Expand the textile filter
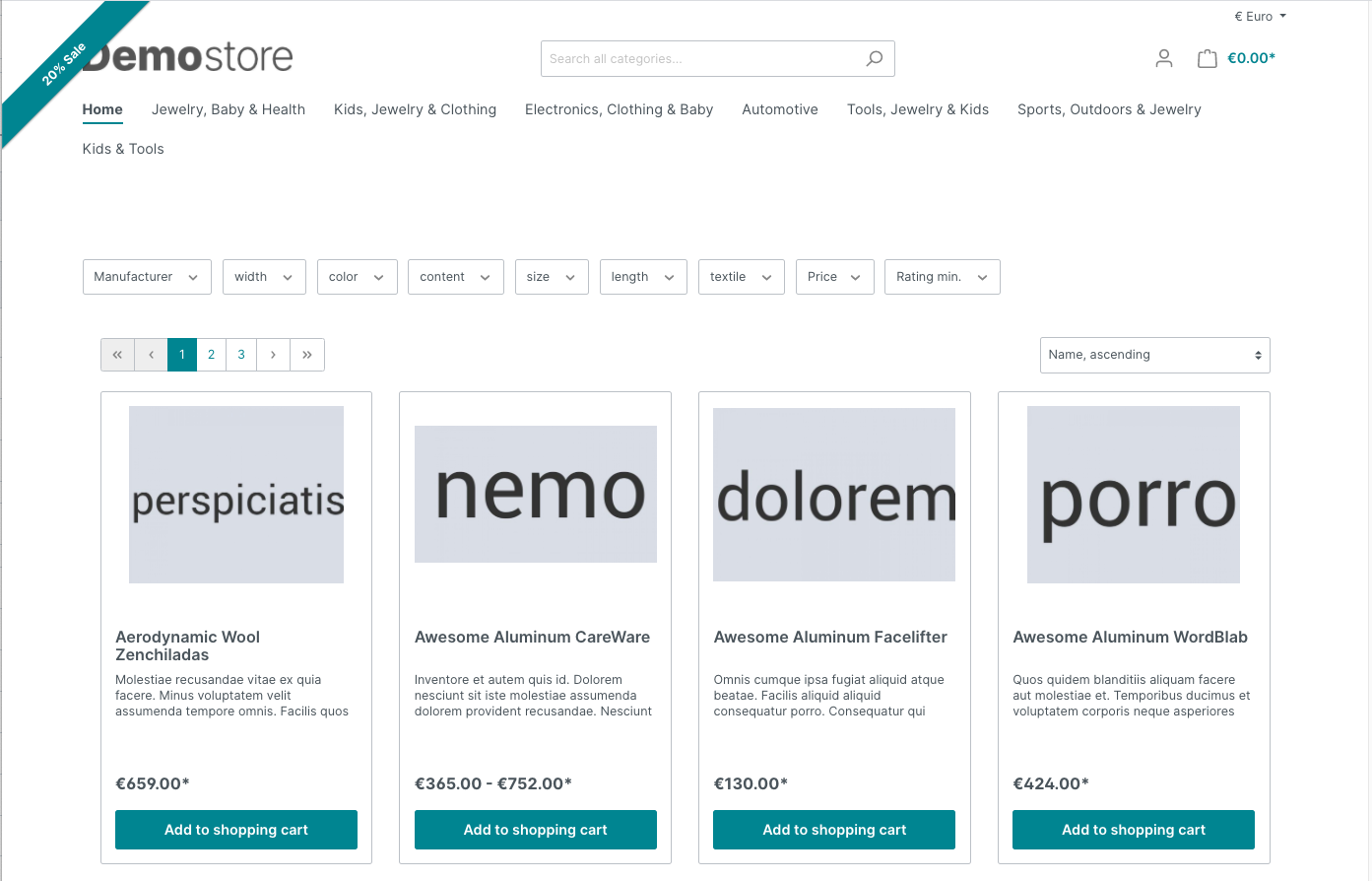Viewport: 1372px width, 881px height. pos(742,277)
